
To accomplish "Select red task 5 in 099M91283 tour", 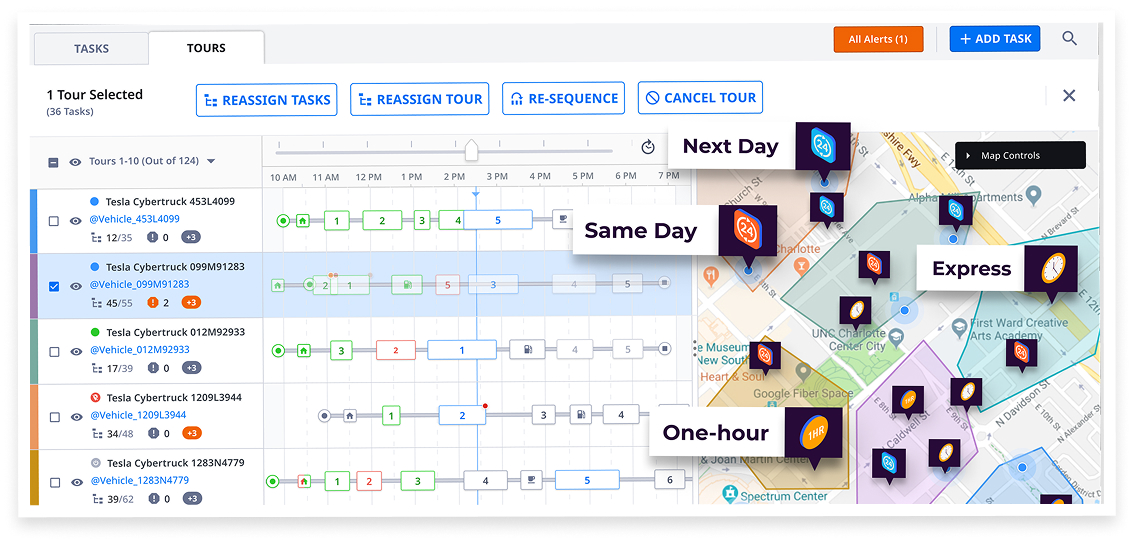I will click(x=448, y=285).
